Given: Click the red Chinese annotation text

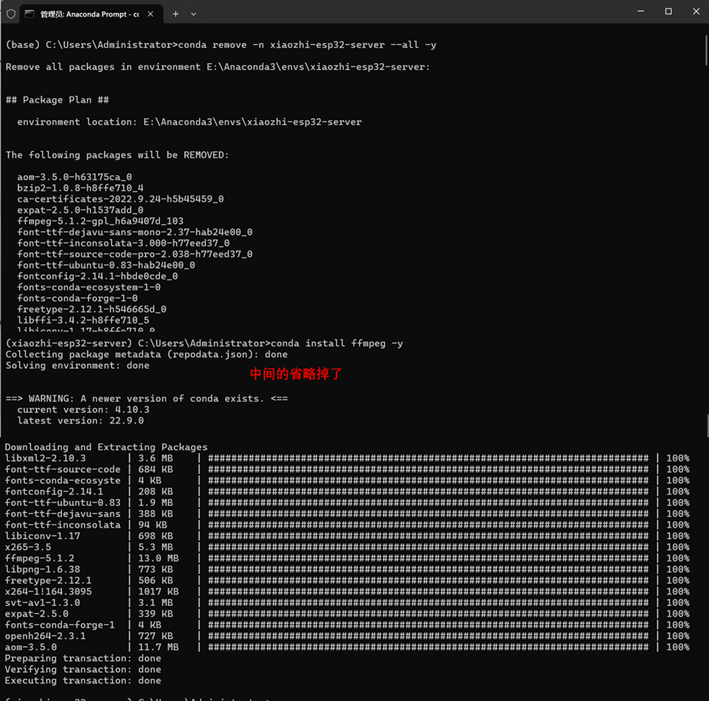Looking at the screenshot, I should coord(296,374).
